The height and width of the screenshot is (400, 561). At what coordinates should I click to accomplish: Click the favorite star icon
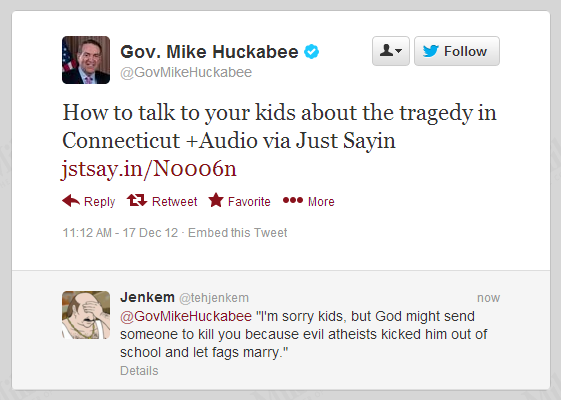tap(216, 200)
